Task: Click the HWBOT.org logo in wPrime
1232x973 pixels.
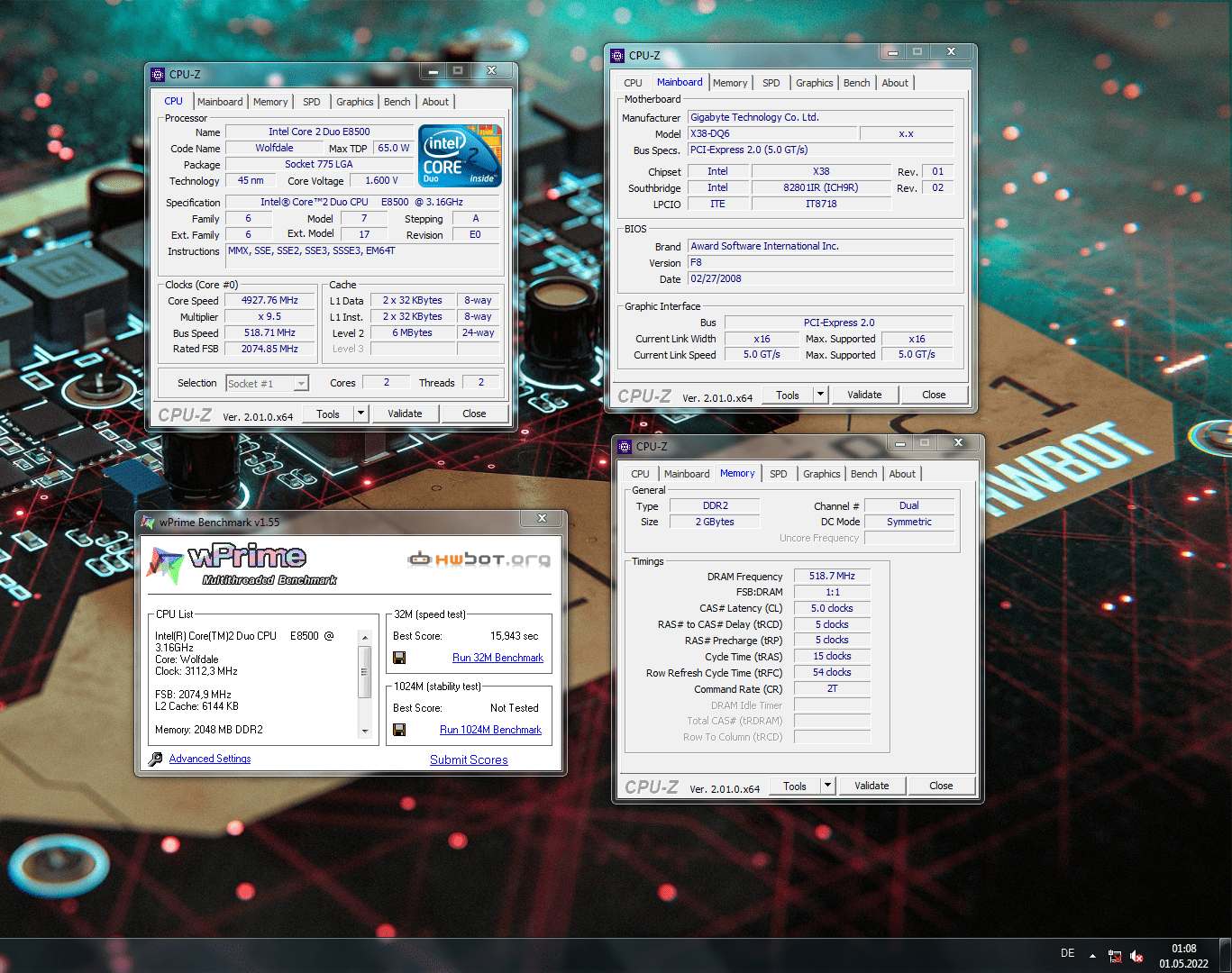Action: 479,559
